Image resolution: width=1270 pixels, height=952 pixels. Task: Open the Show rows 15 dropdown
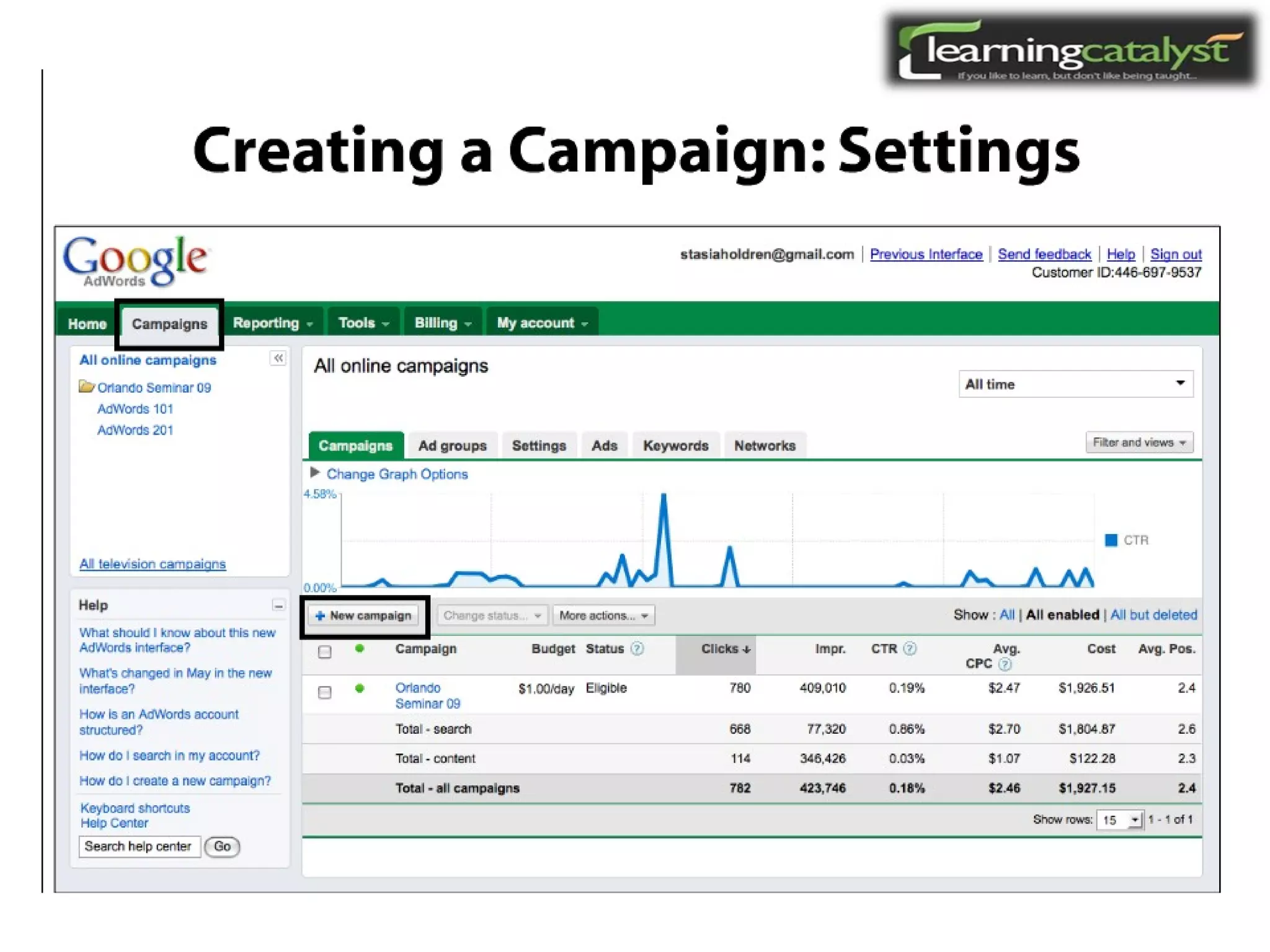coord(1119,820)
